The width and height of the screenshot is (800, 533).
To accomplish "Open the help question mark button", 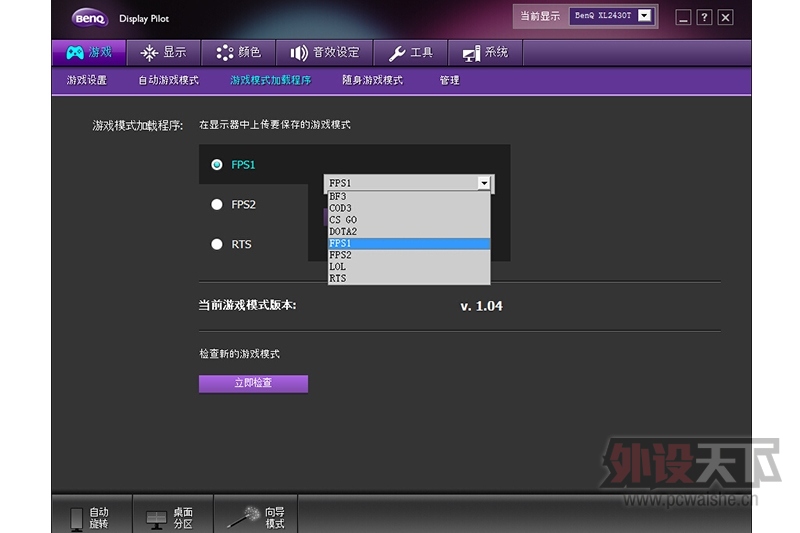I will [x=704, y=17].
